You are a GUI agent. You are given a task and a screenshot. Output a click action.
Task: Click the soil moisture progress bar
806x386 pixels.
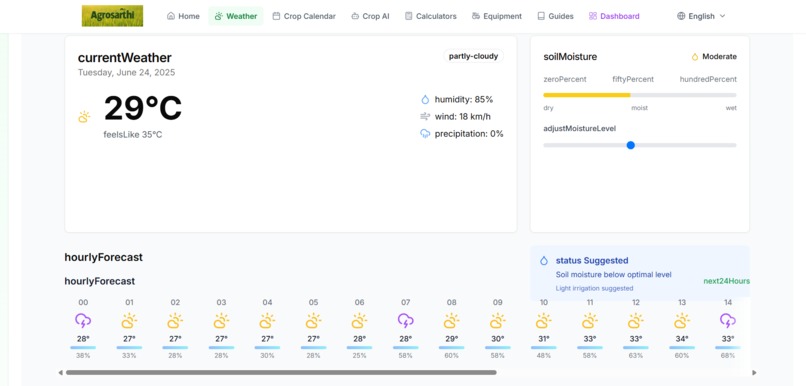click(639, 95)
